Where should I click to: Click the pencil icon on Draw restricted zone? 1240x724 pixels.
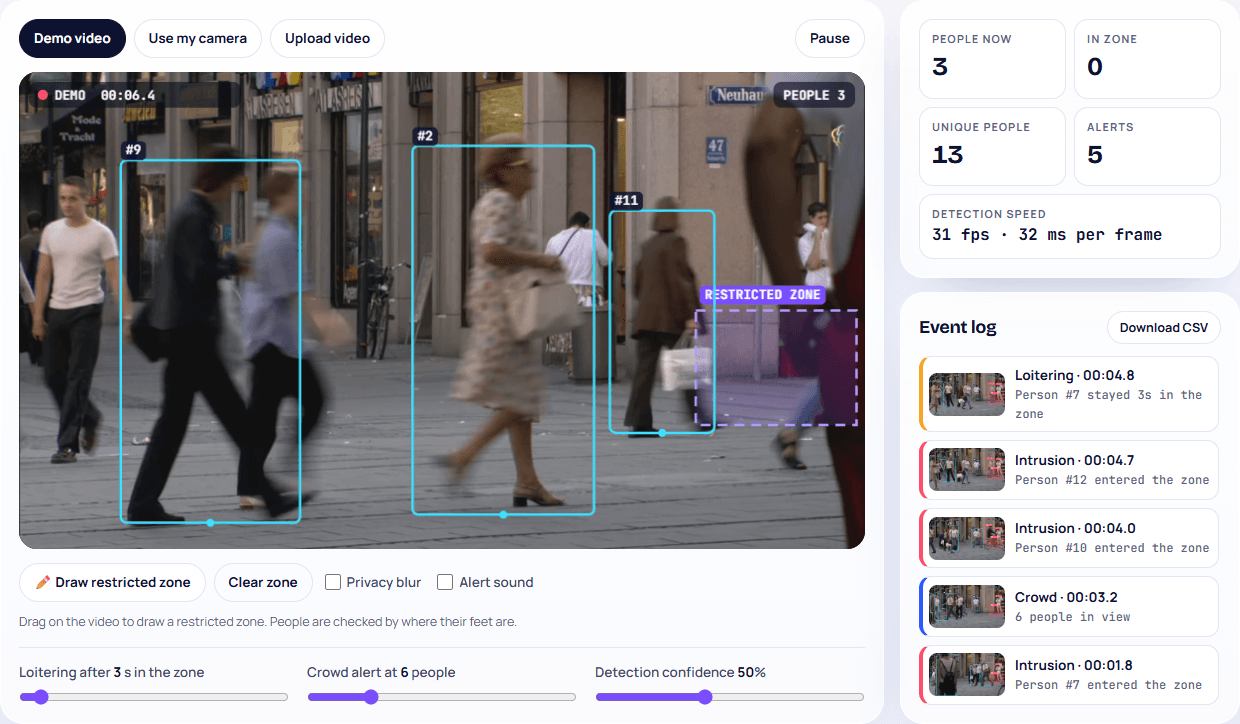click(x=43, y=582)
